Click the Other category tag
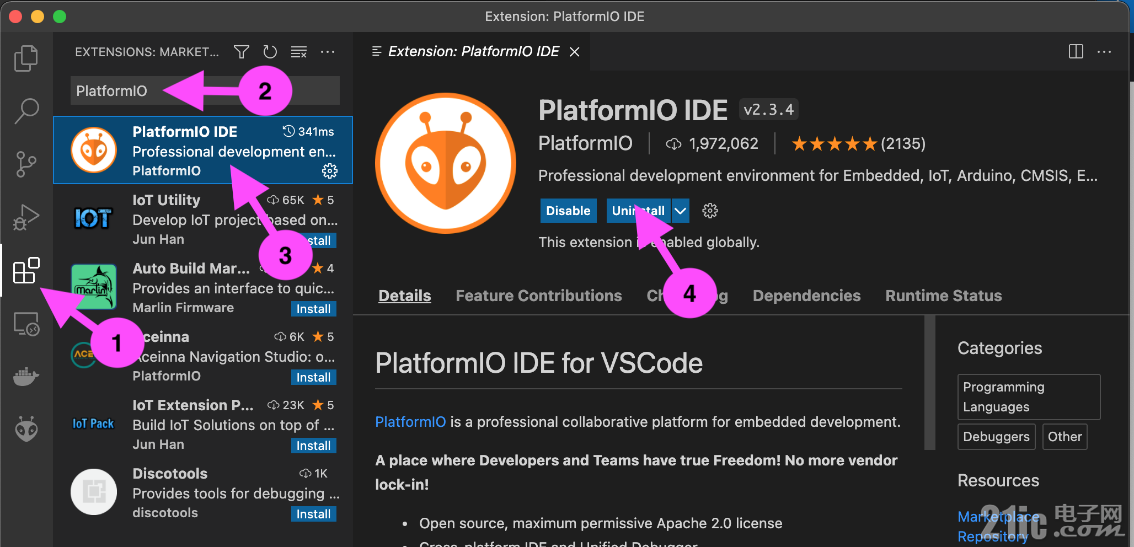1134x547 pixels. click(1065, 437)
